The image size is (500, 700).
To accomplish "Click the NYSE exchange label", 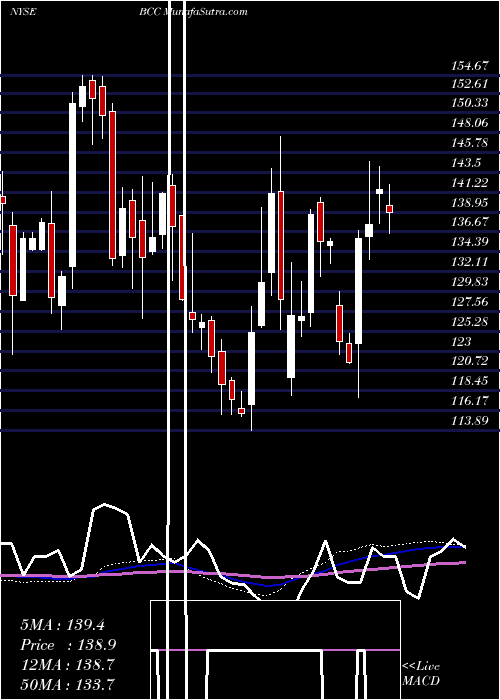I will click(x=23, y=12).
